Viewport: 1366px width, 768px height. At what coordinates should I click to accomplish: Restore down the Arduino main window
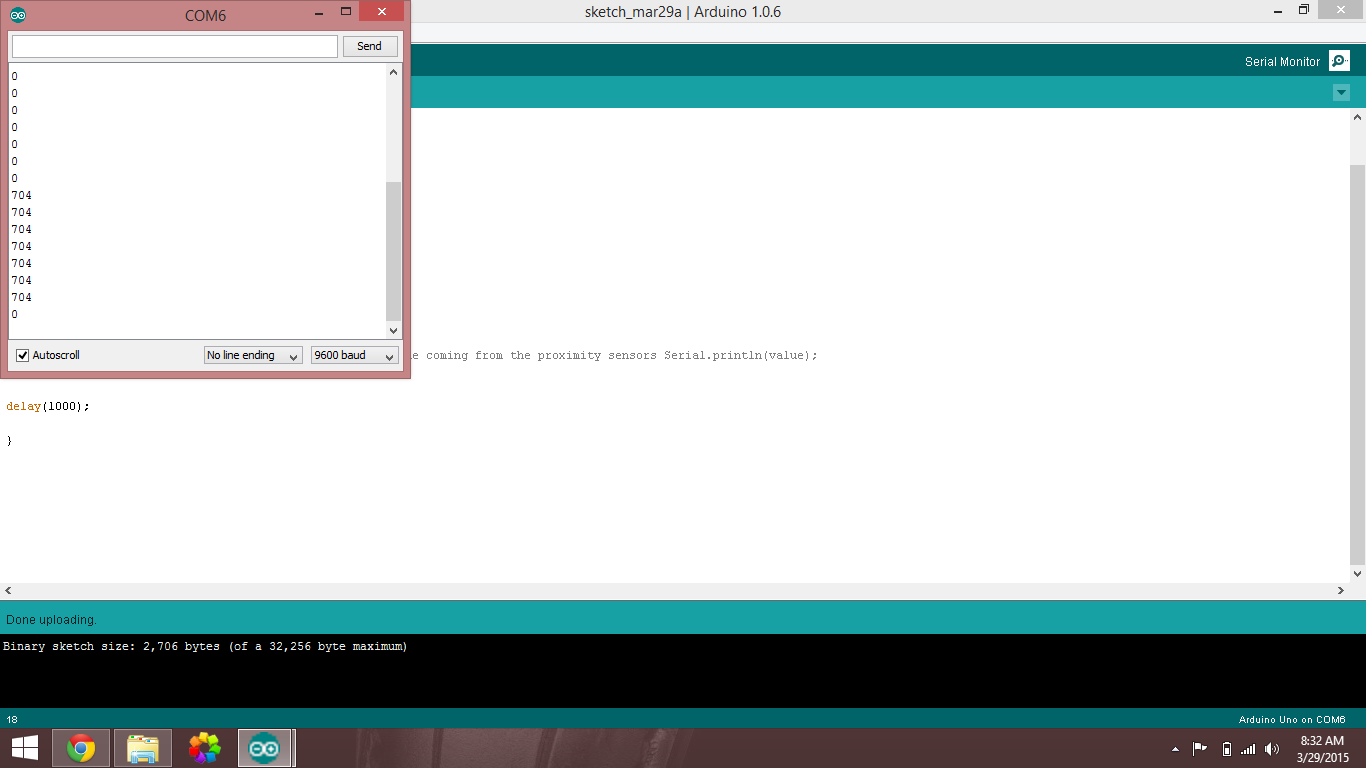click(x=1304, y=11)
